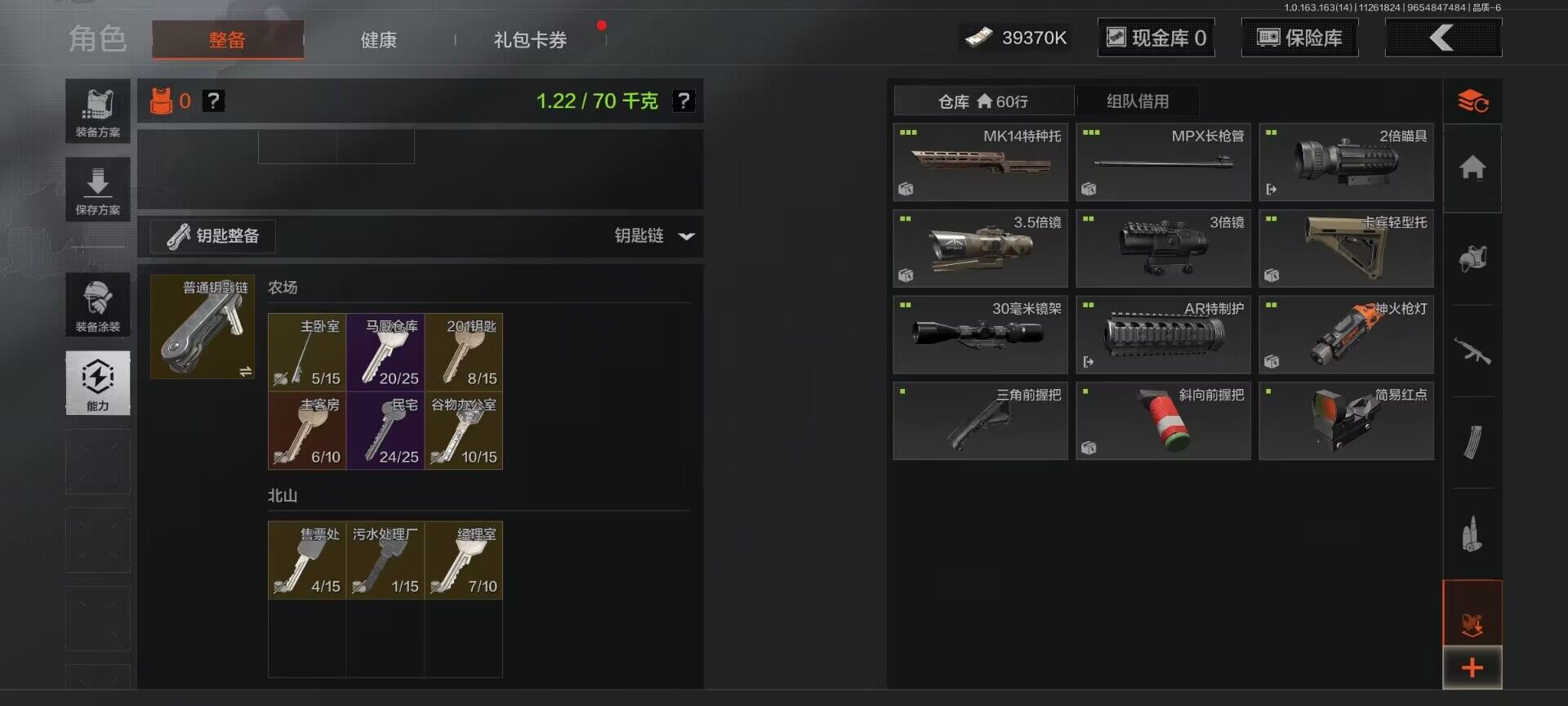
Task: Click the 保存方案 save icon
Action: 98,190
